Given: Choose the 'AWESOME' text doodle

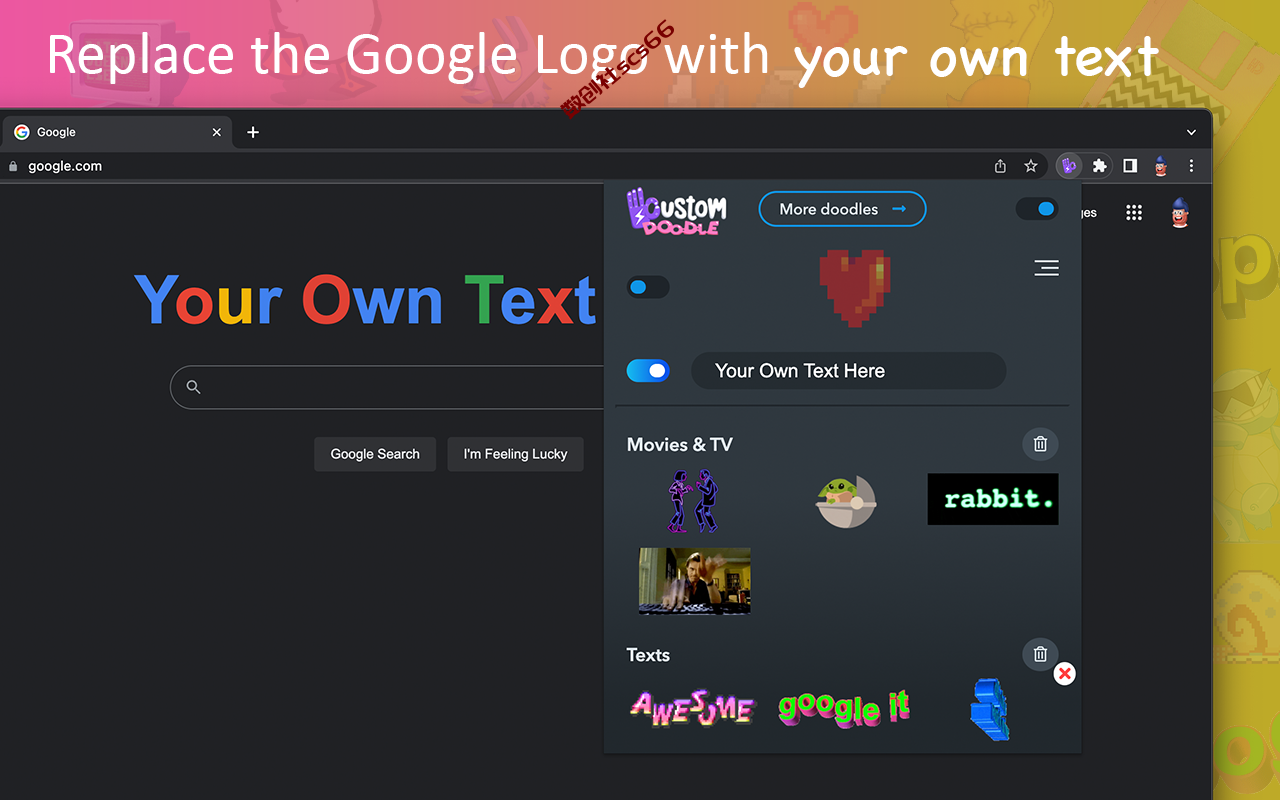Looking at the screenshot, I should [x=692, y=707].
